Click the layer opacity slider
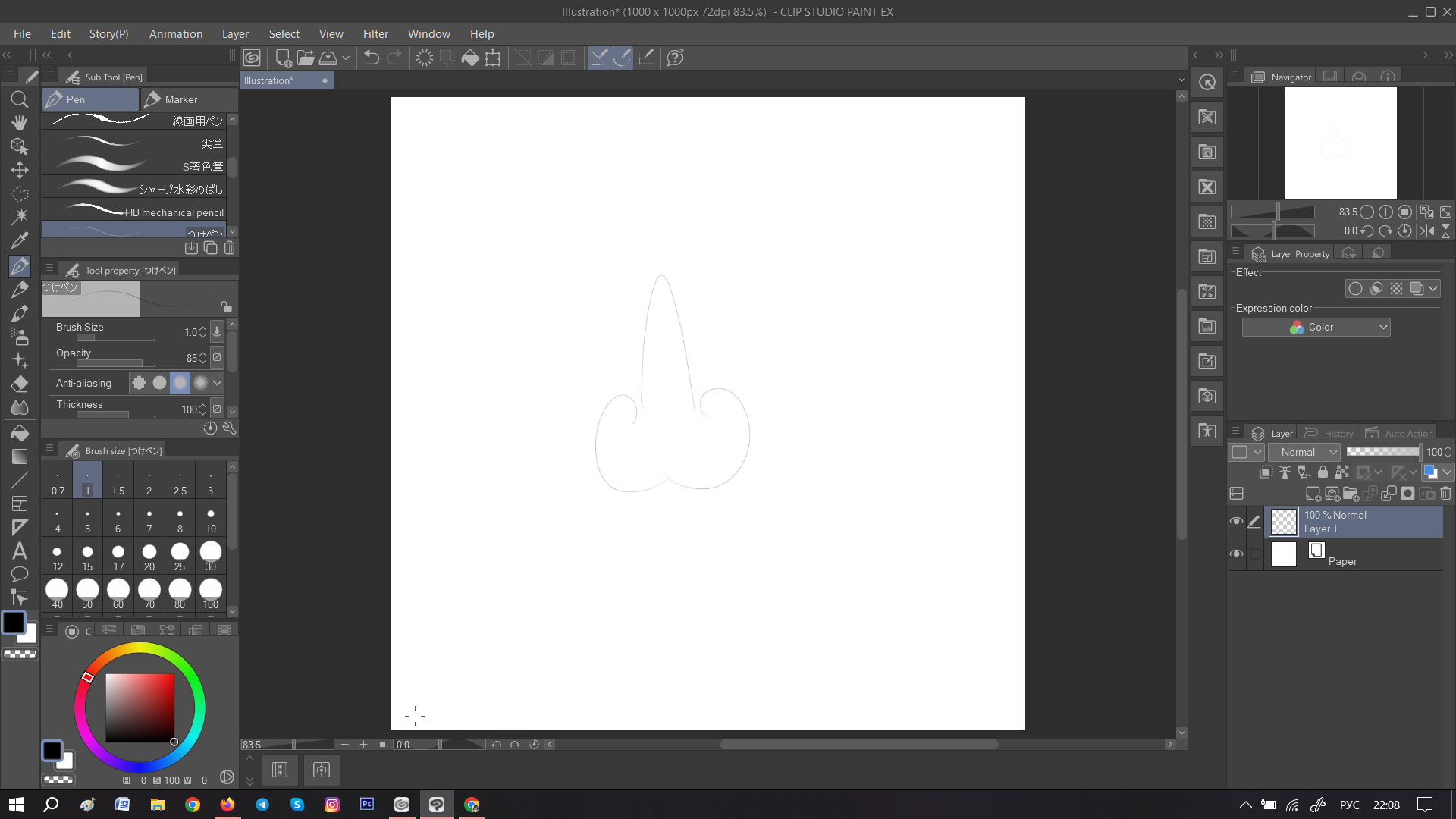Image resolution: width=1456 pixels, height=819 pixels. pyautogui.click(x=1382, y=452)
